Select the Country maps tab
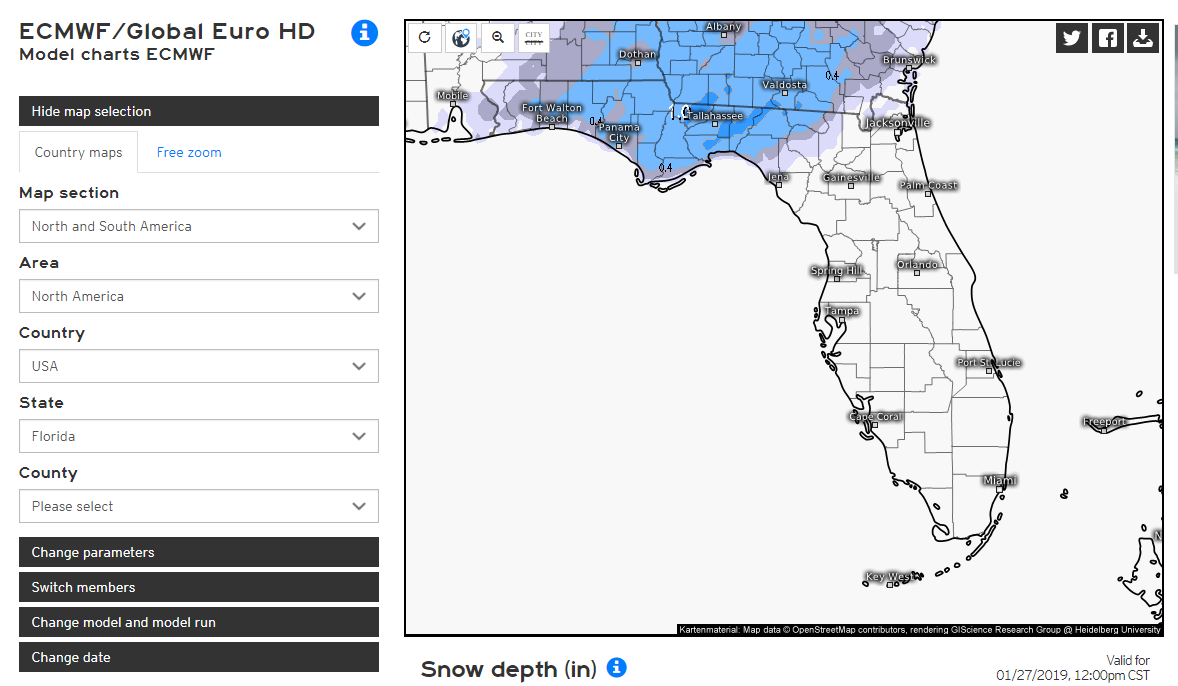Image resolution: width=1178 pixels, height=686 pixels. coord(78,153)
